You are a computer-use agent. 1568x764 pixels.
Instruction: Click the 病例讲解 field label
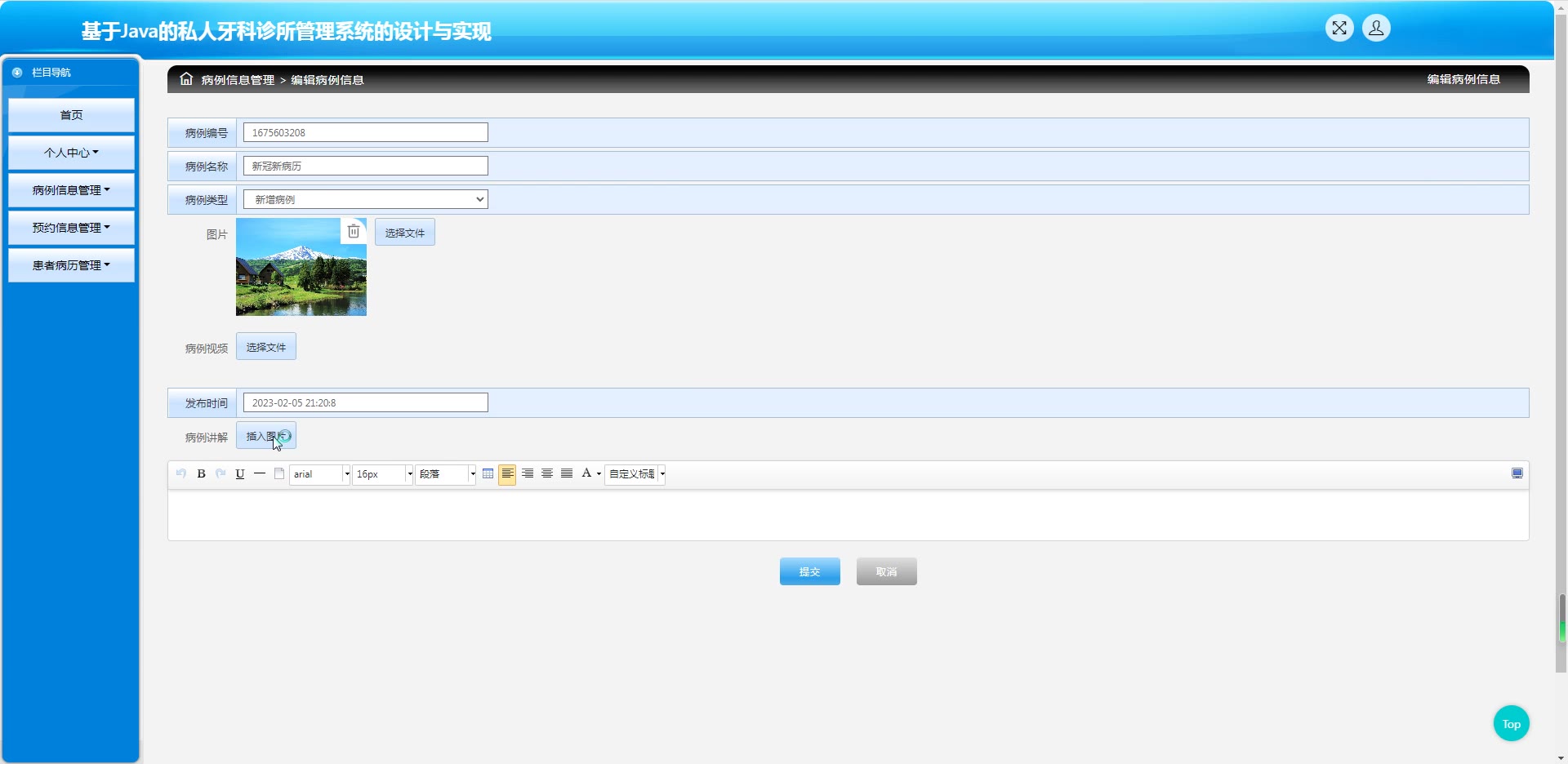click(207, 438)
